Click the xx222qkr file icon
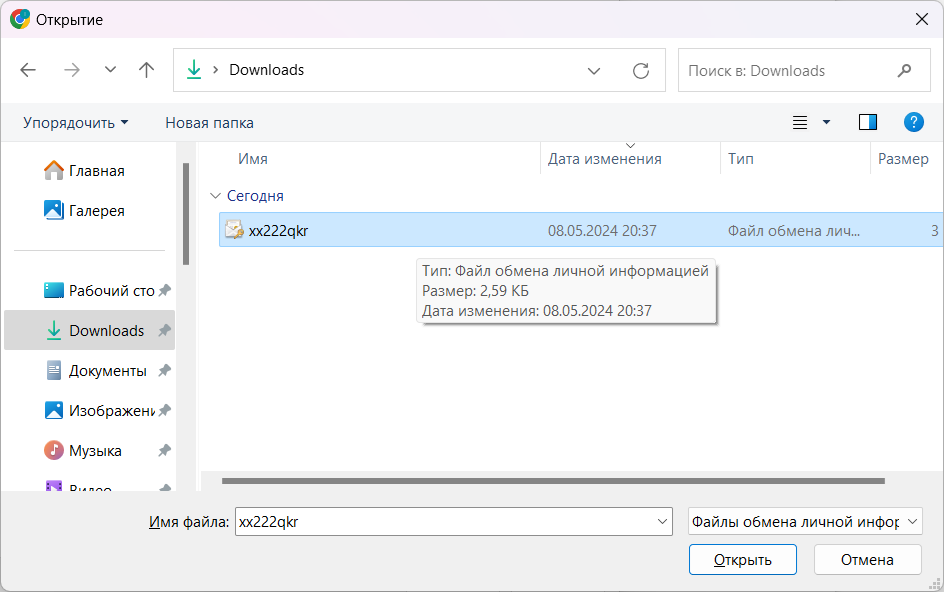Screen dimensions: 944x592 [234, 230]
